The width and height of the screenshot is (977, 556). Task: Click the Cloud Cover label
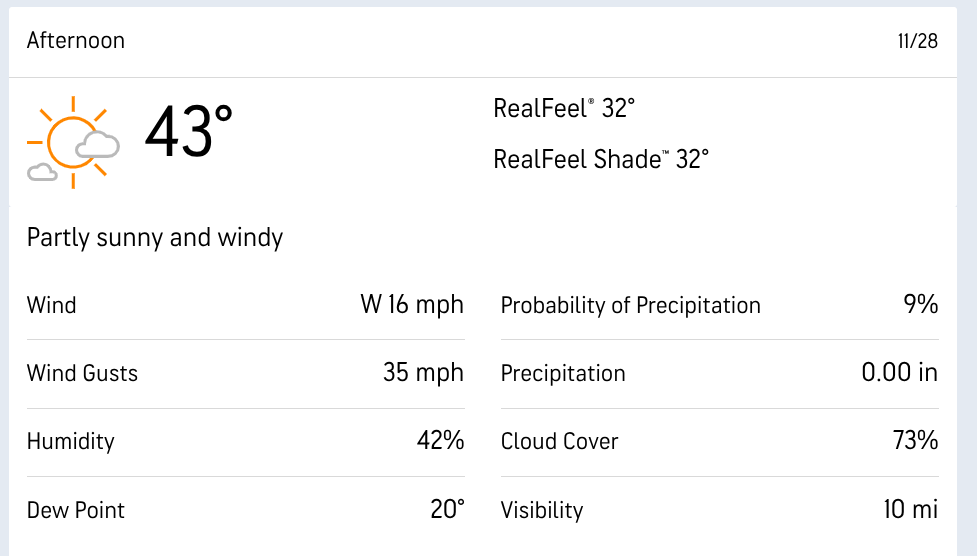click(559, 442)
